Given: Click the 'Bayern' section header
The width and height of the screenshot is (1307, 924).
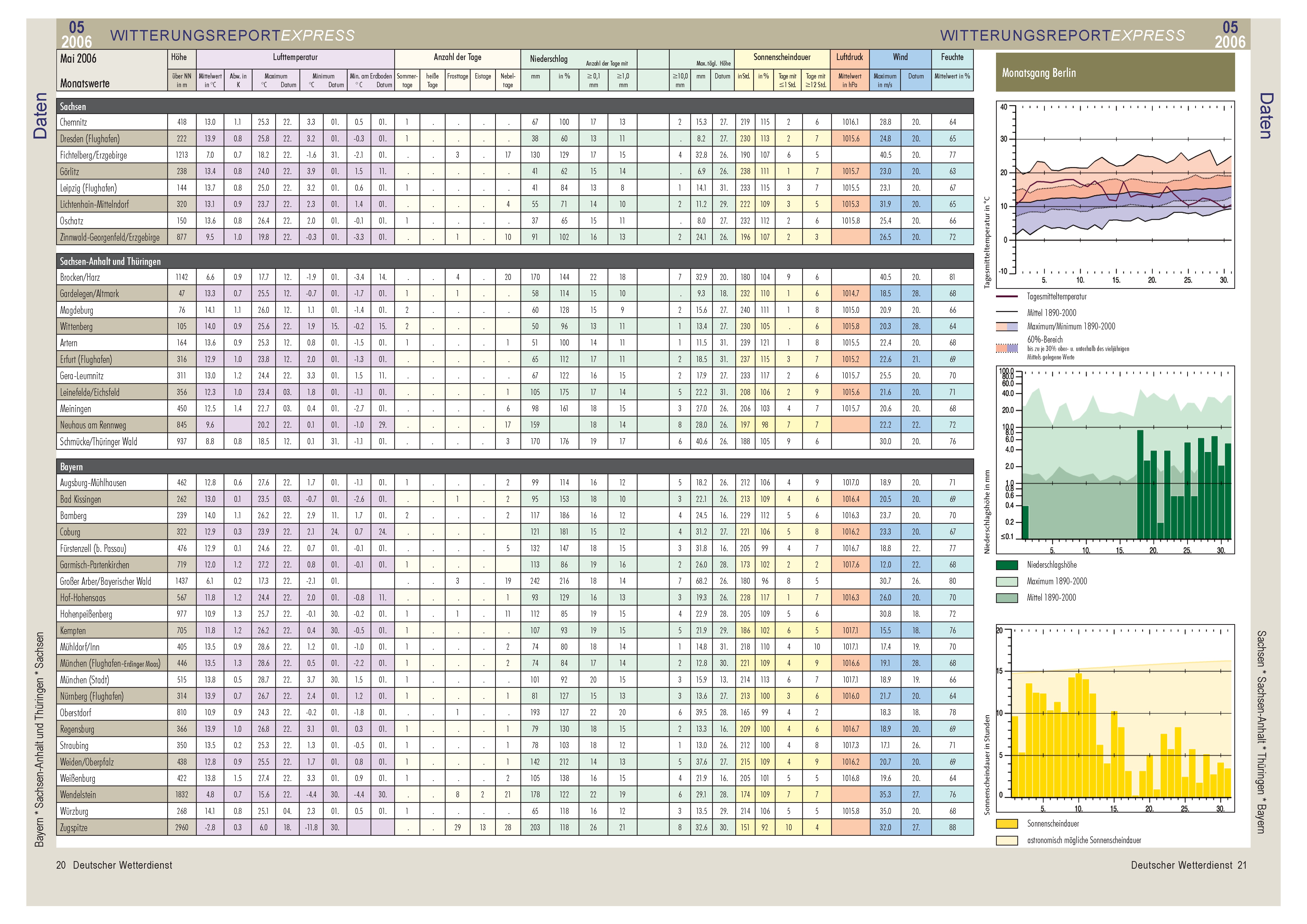Looking at the screenshot, I should point(515,467).
